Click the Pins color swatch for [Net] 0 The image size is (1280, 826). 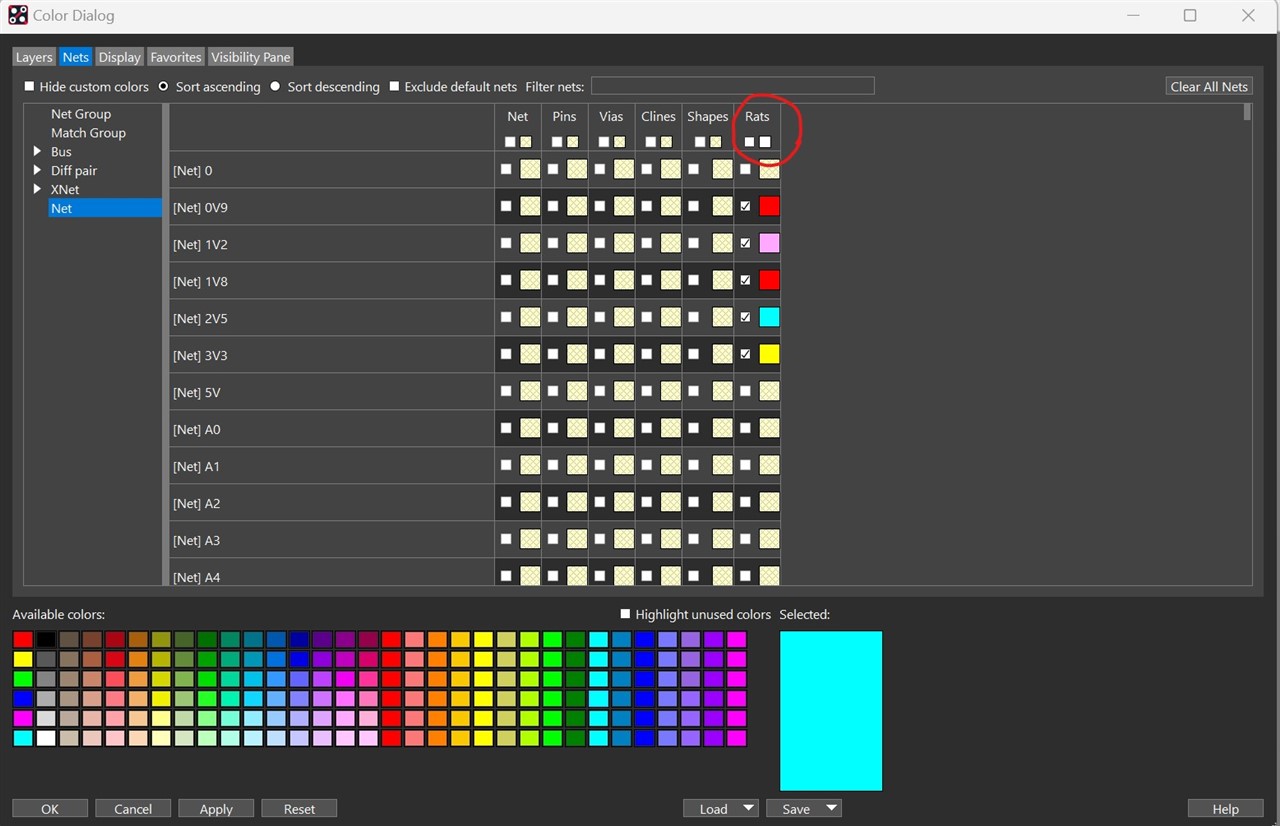pos(576,169)
